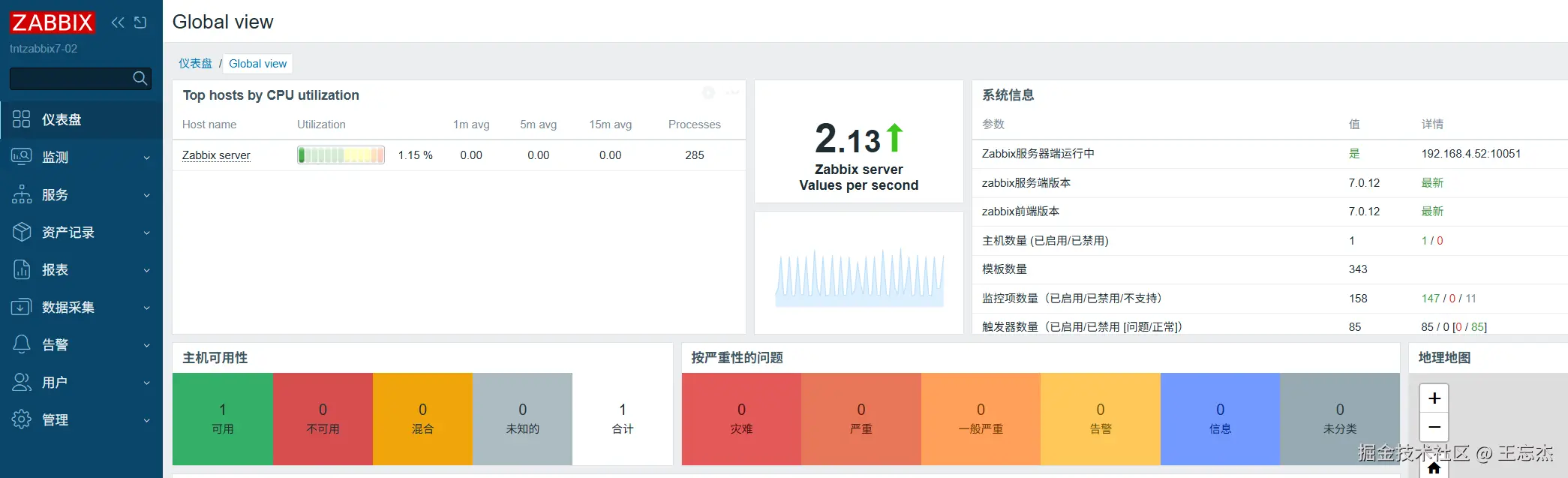Click the 147 / 0 / 11 items detail
The height and width of the screenshot is (478, 1568).
tap(1449, 299)
